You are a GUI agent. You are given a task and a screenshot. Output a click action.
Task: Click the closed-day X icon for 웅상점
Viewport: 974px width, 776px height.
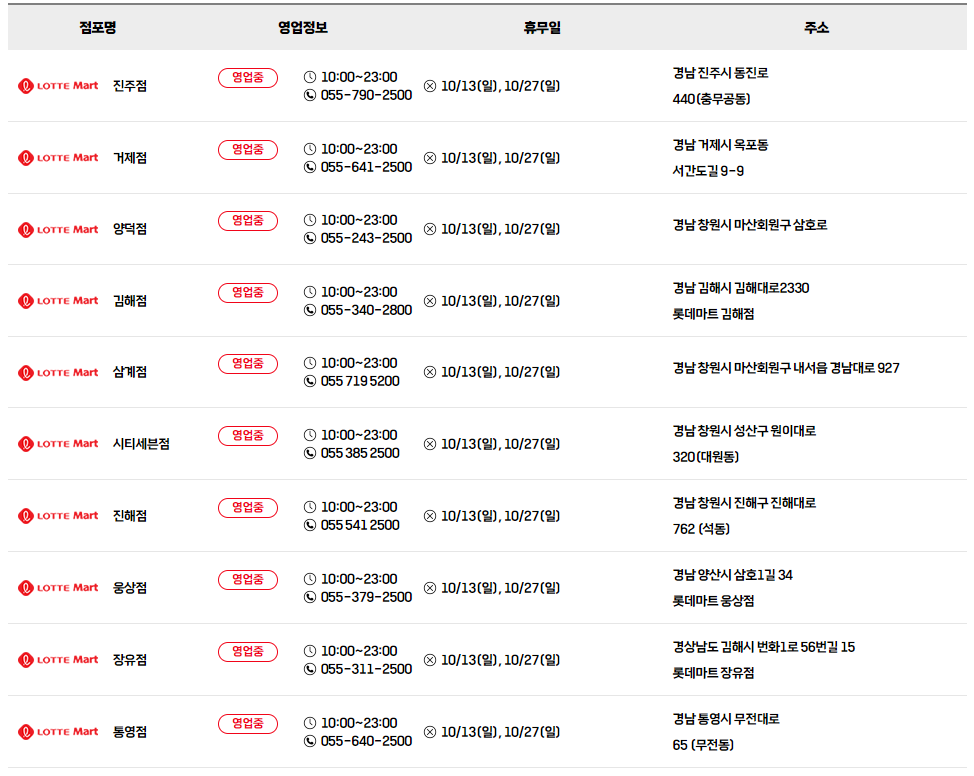click(430, 588)
